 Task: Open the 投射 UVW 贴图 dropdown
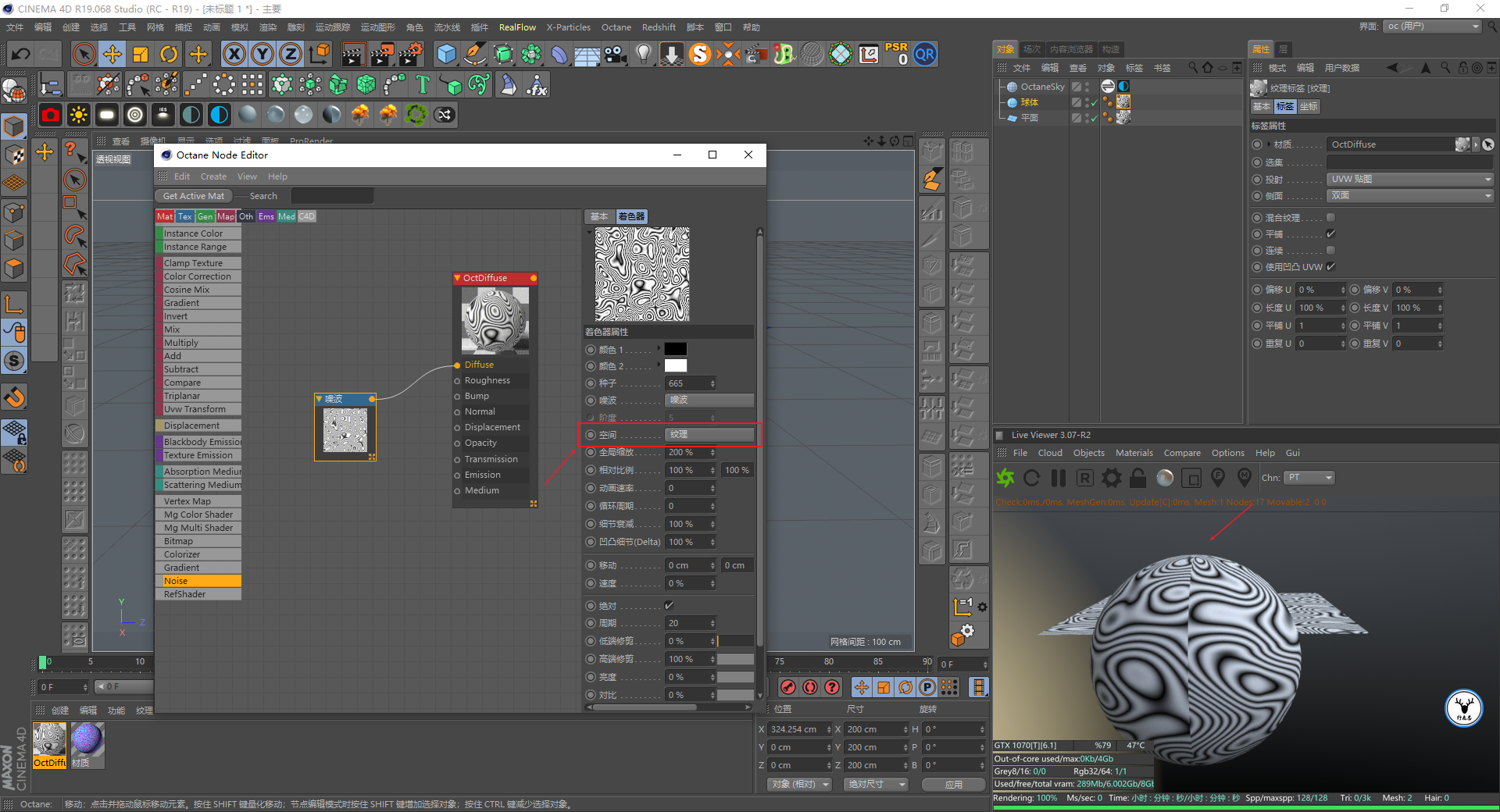click(1410, 179)
